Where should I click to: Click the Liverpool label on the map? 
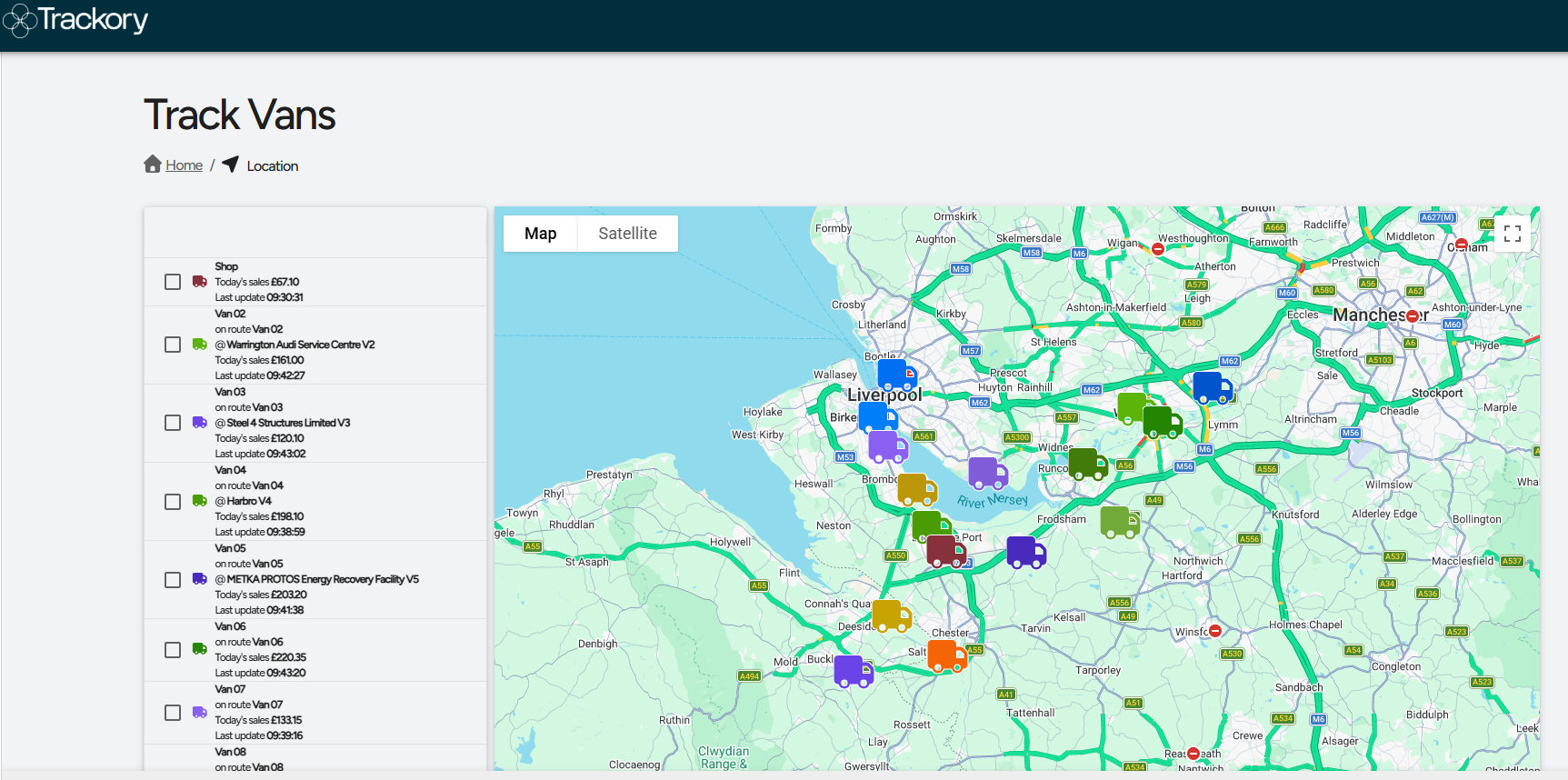[x=884, y=395]
